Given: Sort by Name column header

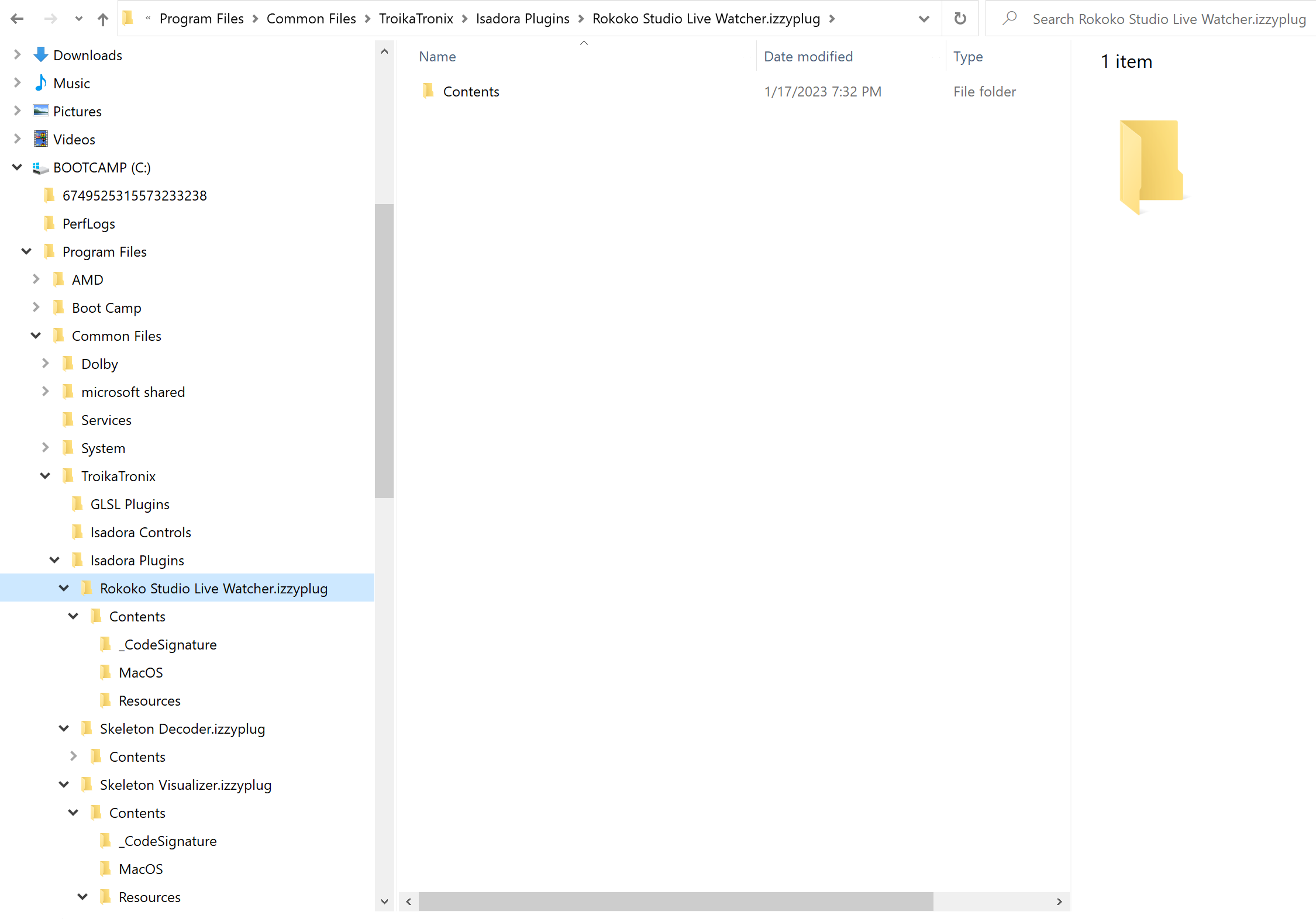Looking at the screenshot, I should coord(437,57).
